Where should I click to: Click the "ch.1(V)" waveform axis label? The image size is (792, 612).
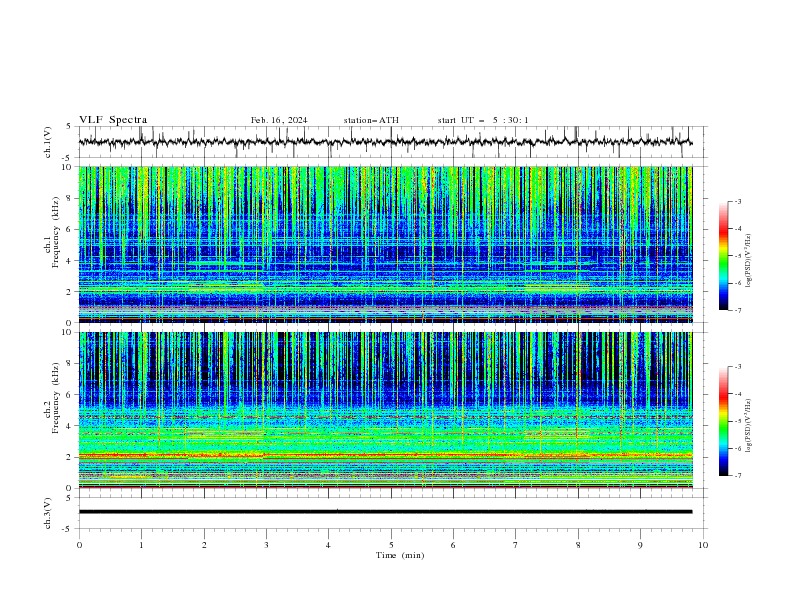[48, 142]
